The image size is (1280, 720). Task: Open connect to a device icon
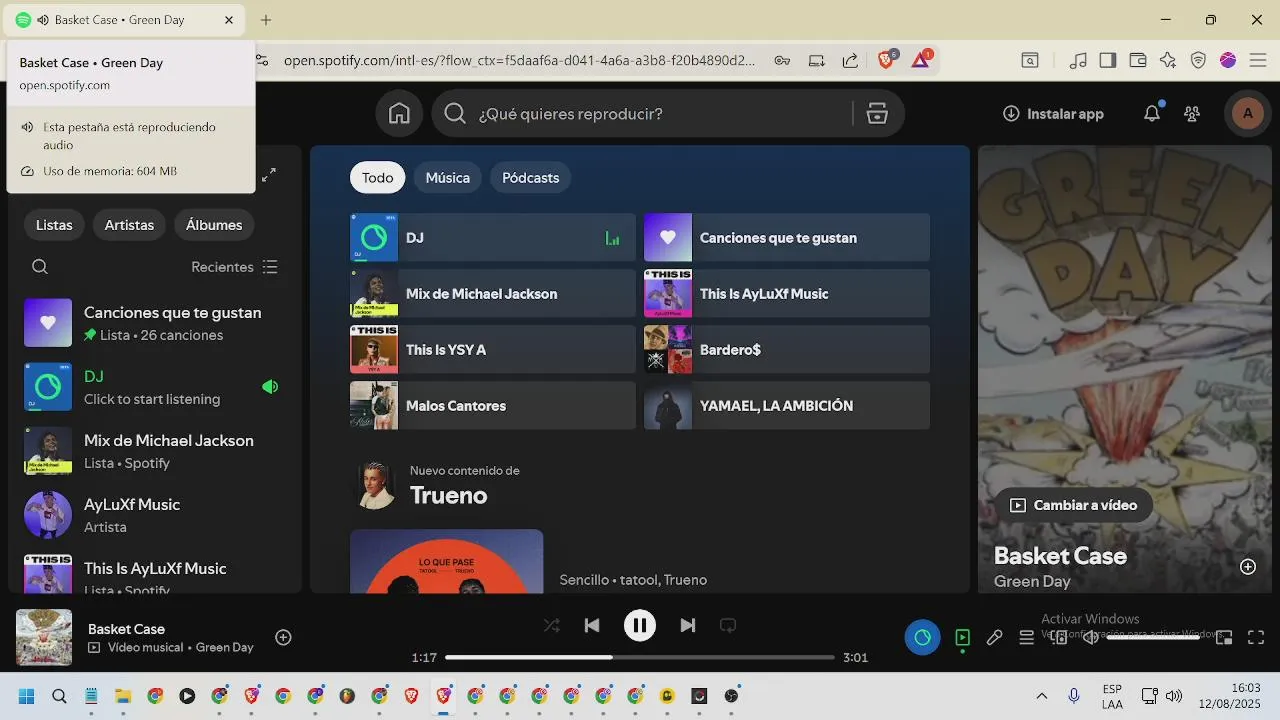click(1058, 637)
